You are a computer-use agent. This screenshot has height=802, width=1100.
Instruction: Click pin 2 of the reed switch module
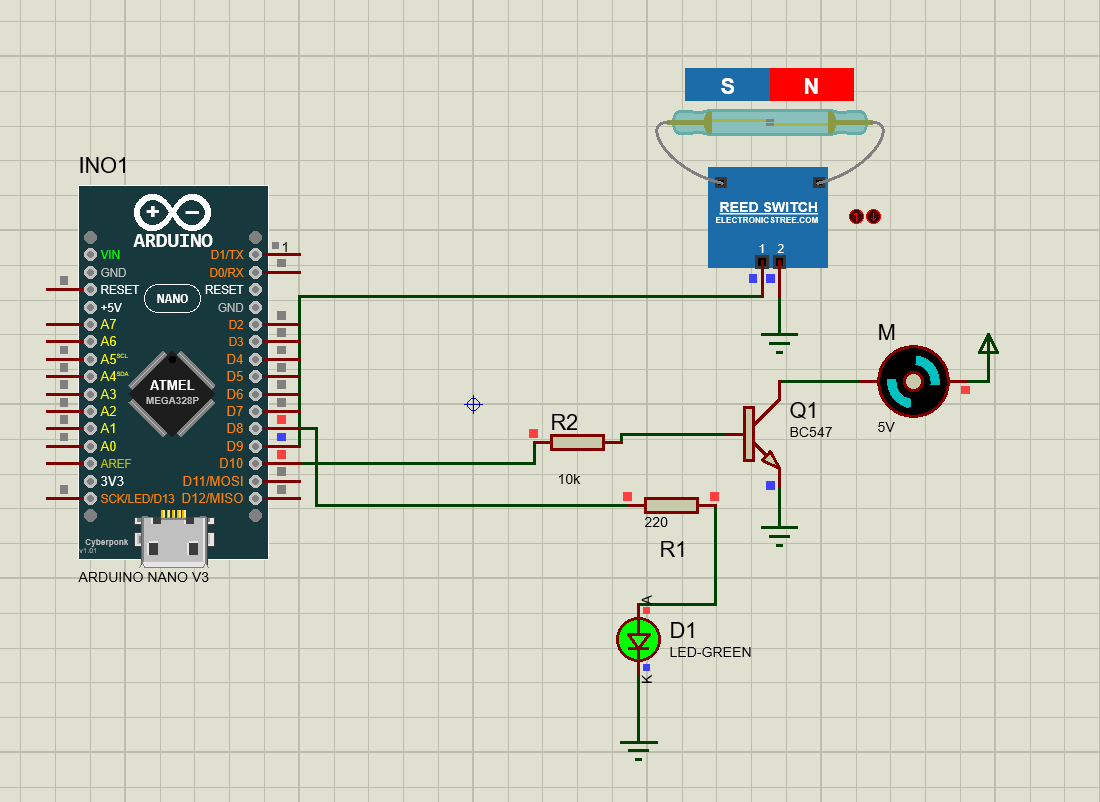point(779,262)
